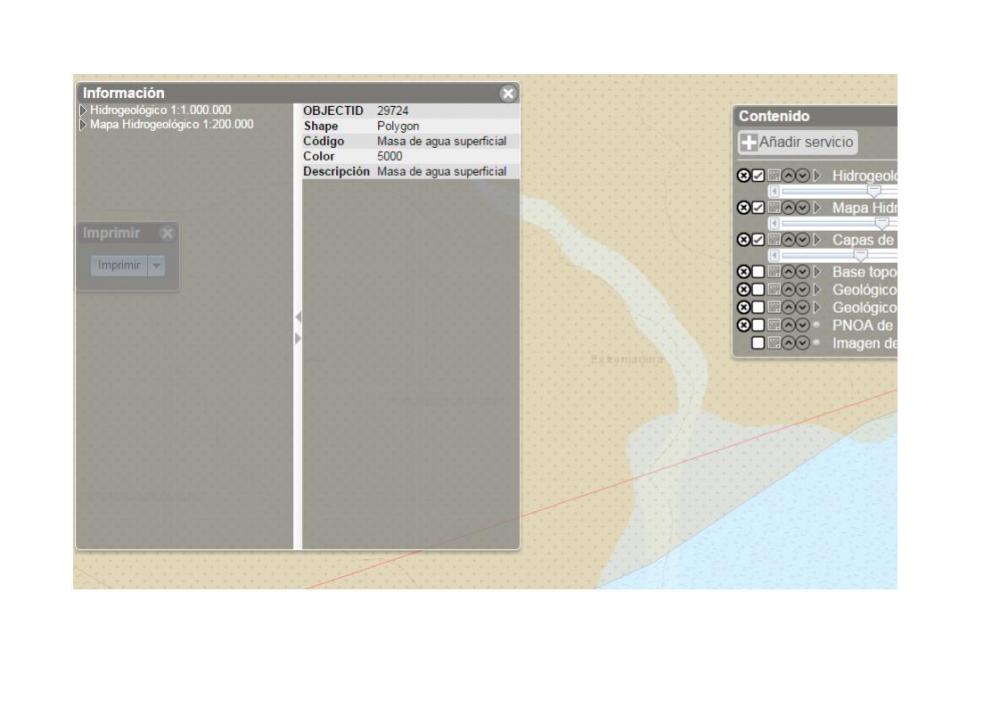Click the Imprimir print button
Image resolution: width=1000 pixels, height=707 pixels.
point(119,265)
